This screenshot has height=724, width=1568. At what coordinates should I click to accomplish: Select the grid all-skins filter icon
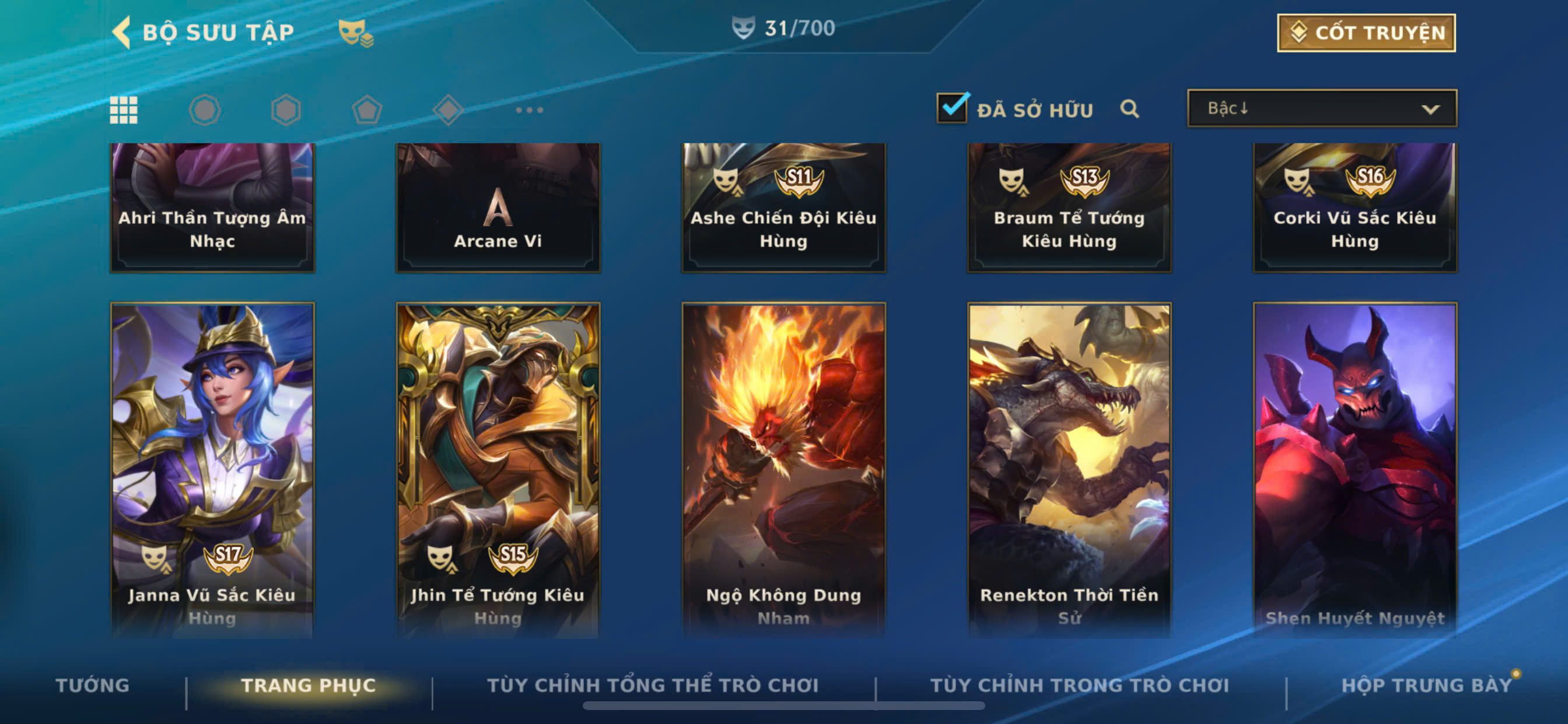[124, 110]
